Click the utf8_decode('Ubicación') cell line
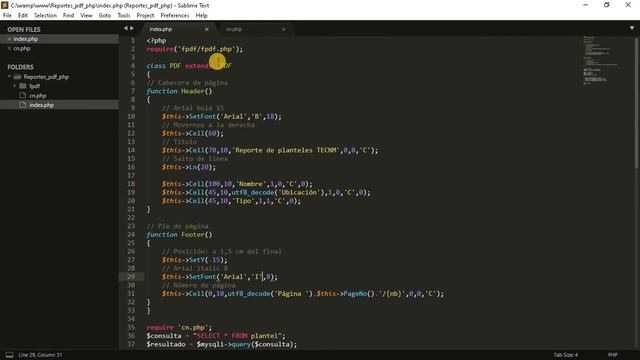The height and width of the screenshot is (360, 640). pyautogui.click(x=266, y=192)
